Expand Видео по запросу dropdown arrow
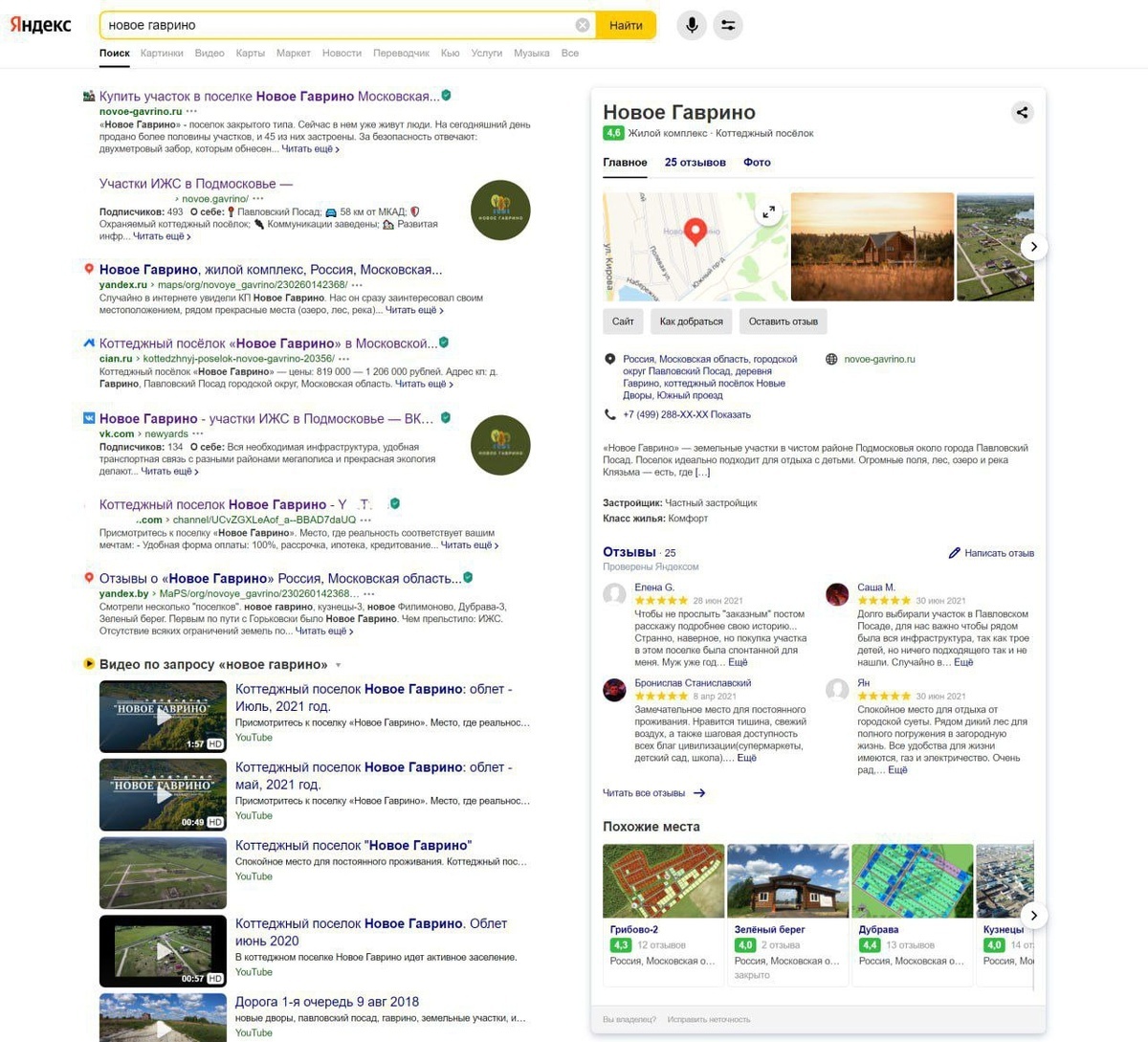 338,665
